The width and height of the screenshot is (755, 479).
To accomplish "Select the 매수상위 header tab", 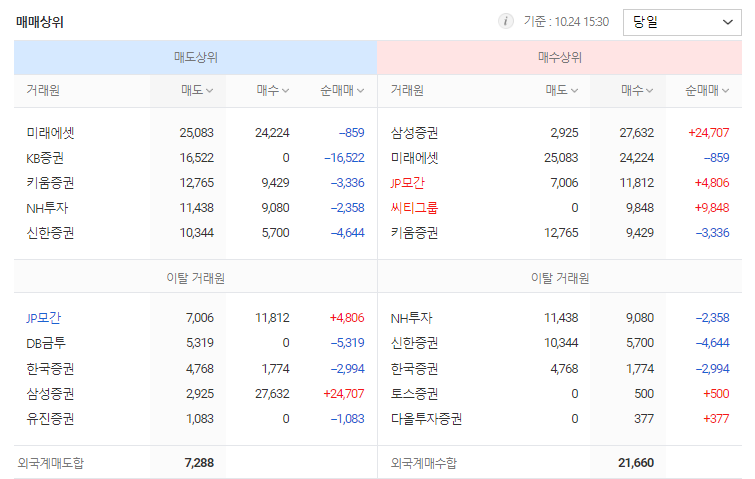I will [x=560, y=57].
